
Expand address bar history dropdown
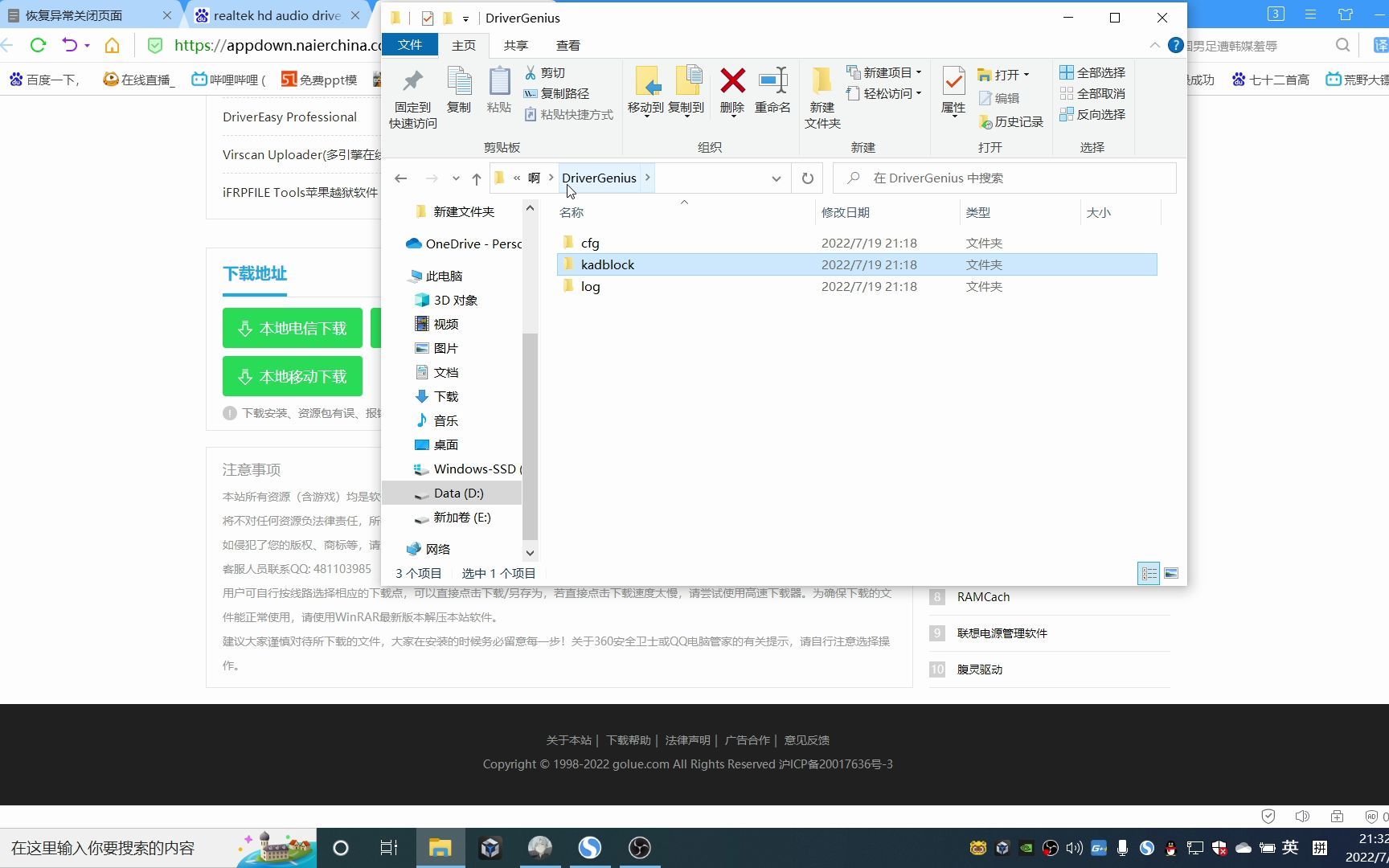click(x=776, y=178)
